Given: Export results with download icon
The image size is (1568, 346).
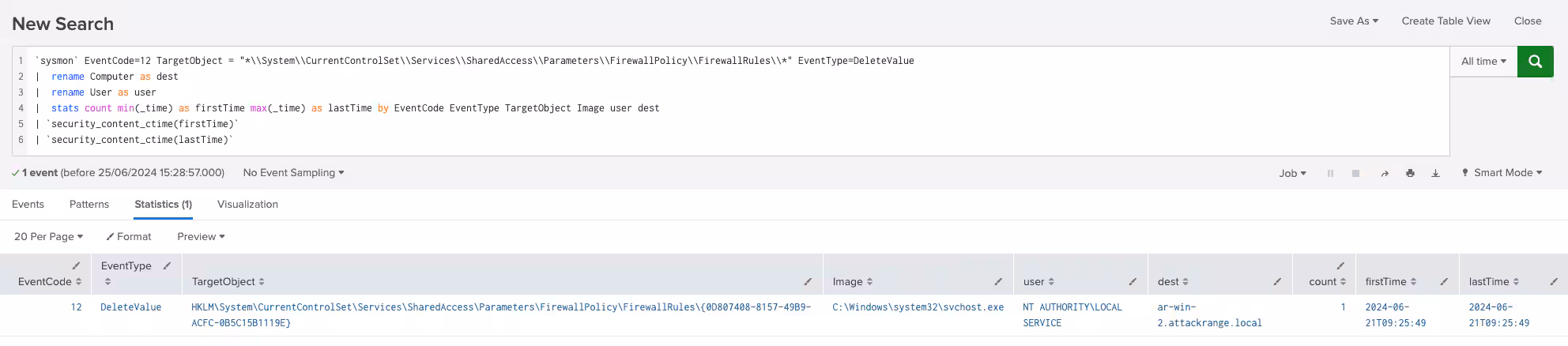Looking at the screenshot, I should 1435,173.
